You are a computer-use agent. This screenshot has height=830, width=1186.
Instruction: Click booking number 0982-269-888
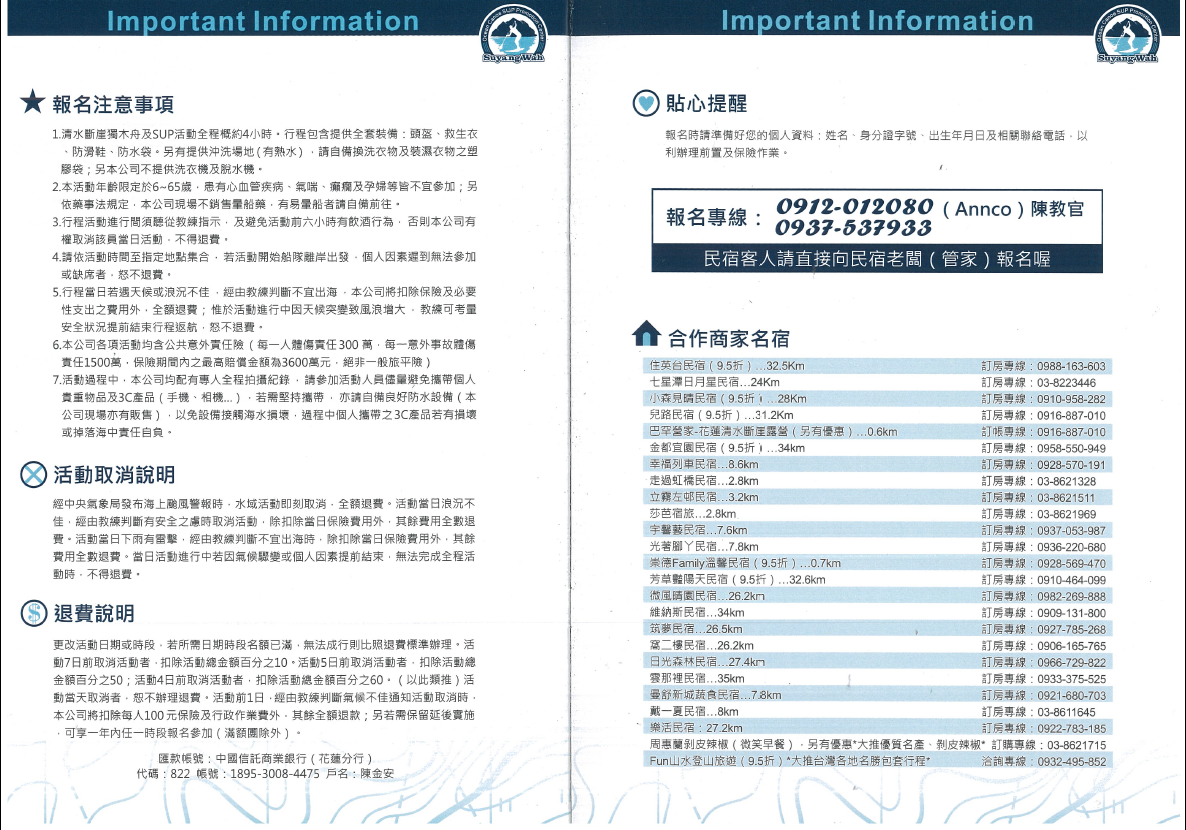pos(1071,597)
